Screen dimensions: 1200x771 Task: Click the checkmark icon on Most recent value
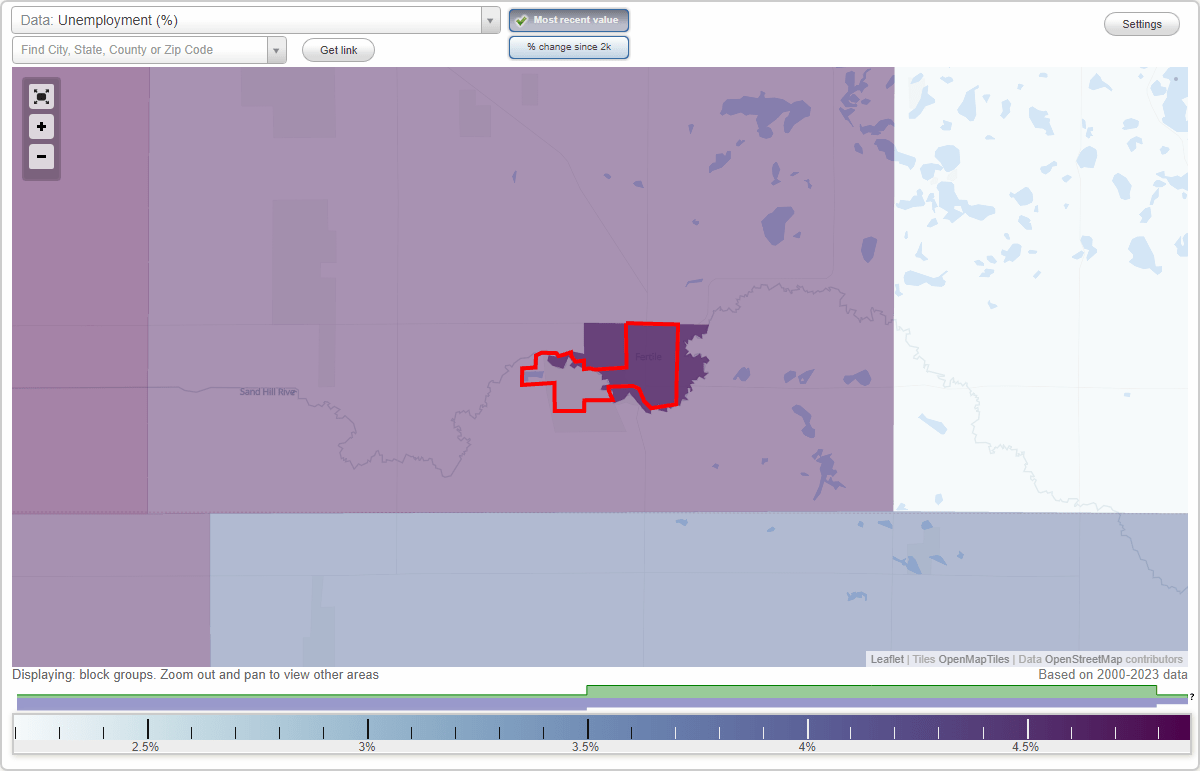click(521, 19)
